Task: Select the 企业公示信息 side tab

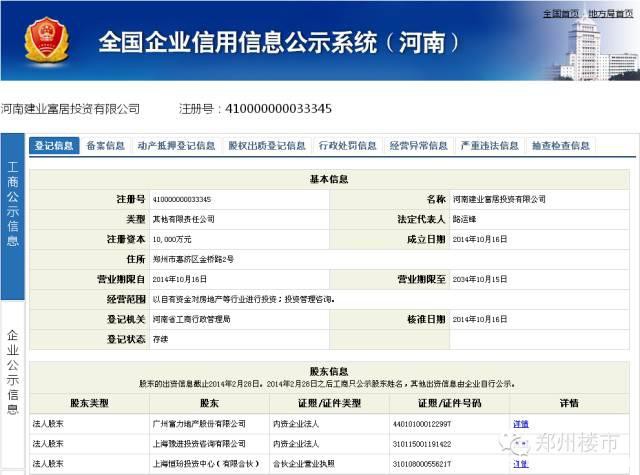Action: pyautogui.click(x=13, y=384)
